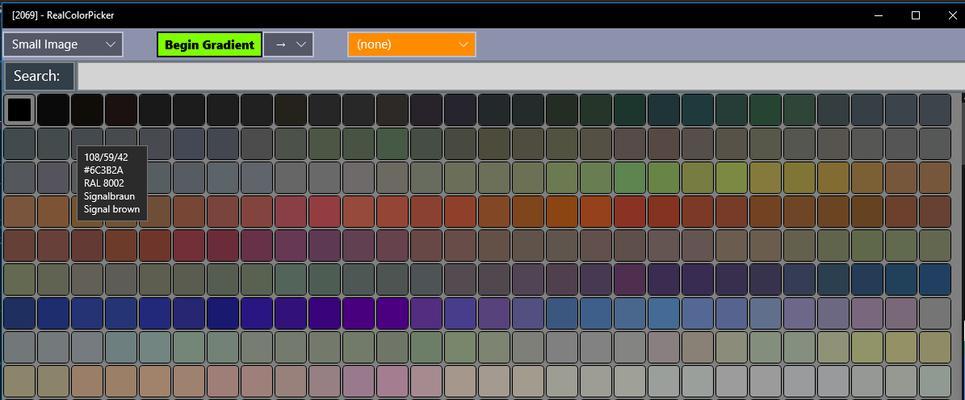Choose the gray swatch ending the blue-purple row
The height and width of the screenshot is (400, 965).
click(x=935, y=313)
